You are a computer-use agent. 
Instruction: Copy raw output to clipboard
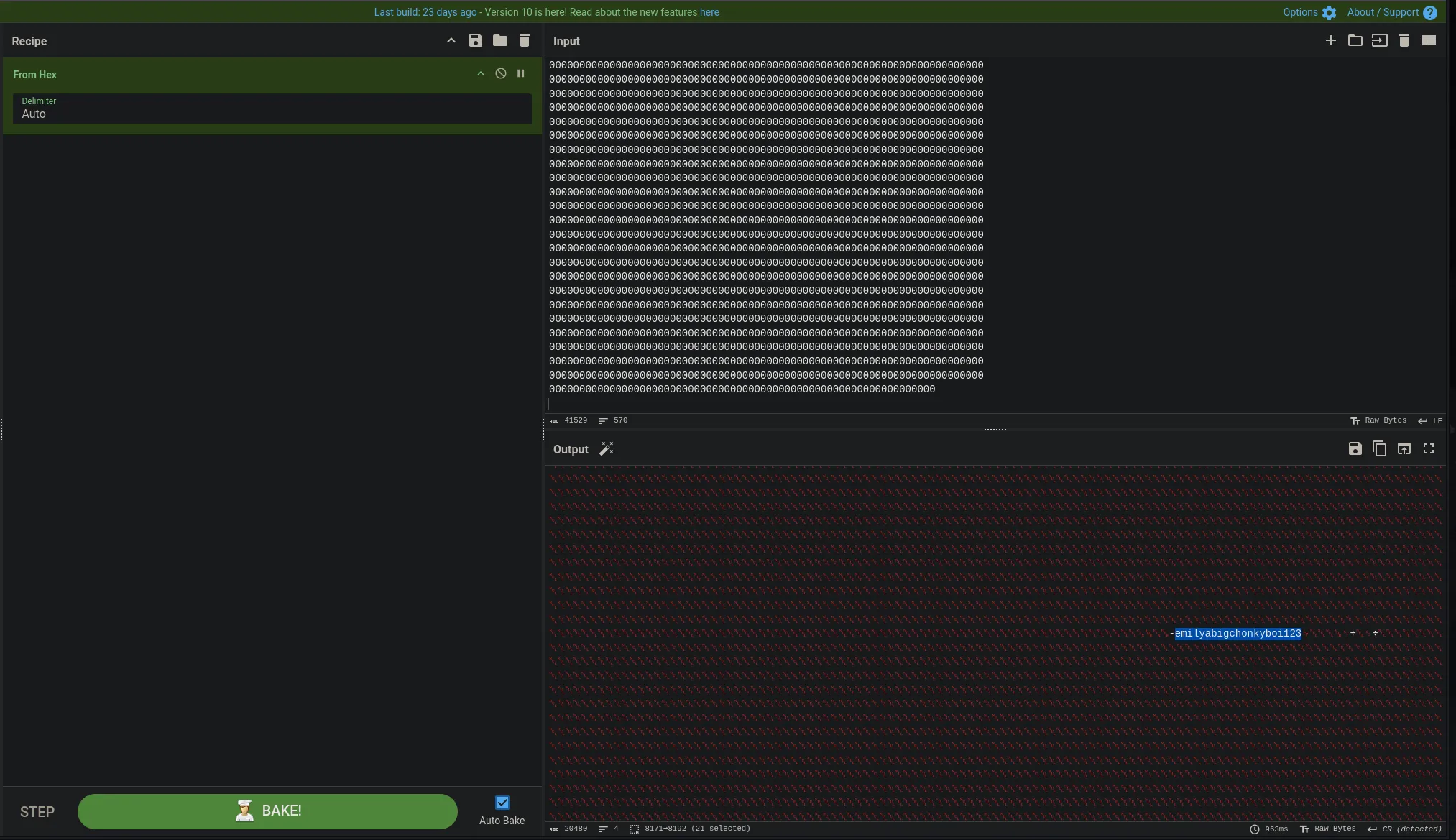pos(1379,449)
